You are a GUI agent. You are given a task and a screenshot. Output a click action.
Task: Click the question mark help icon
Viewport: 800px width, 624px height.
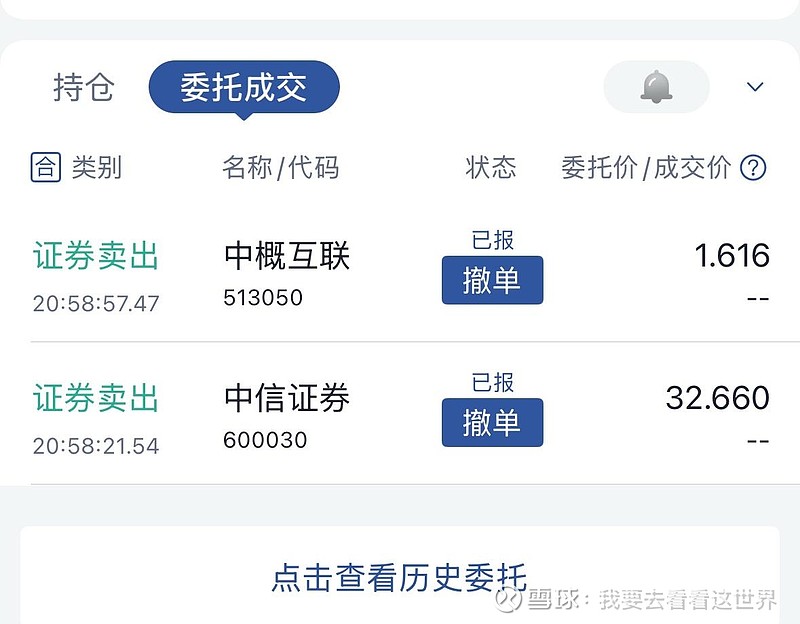click(x=753, y=168)
